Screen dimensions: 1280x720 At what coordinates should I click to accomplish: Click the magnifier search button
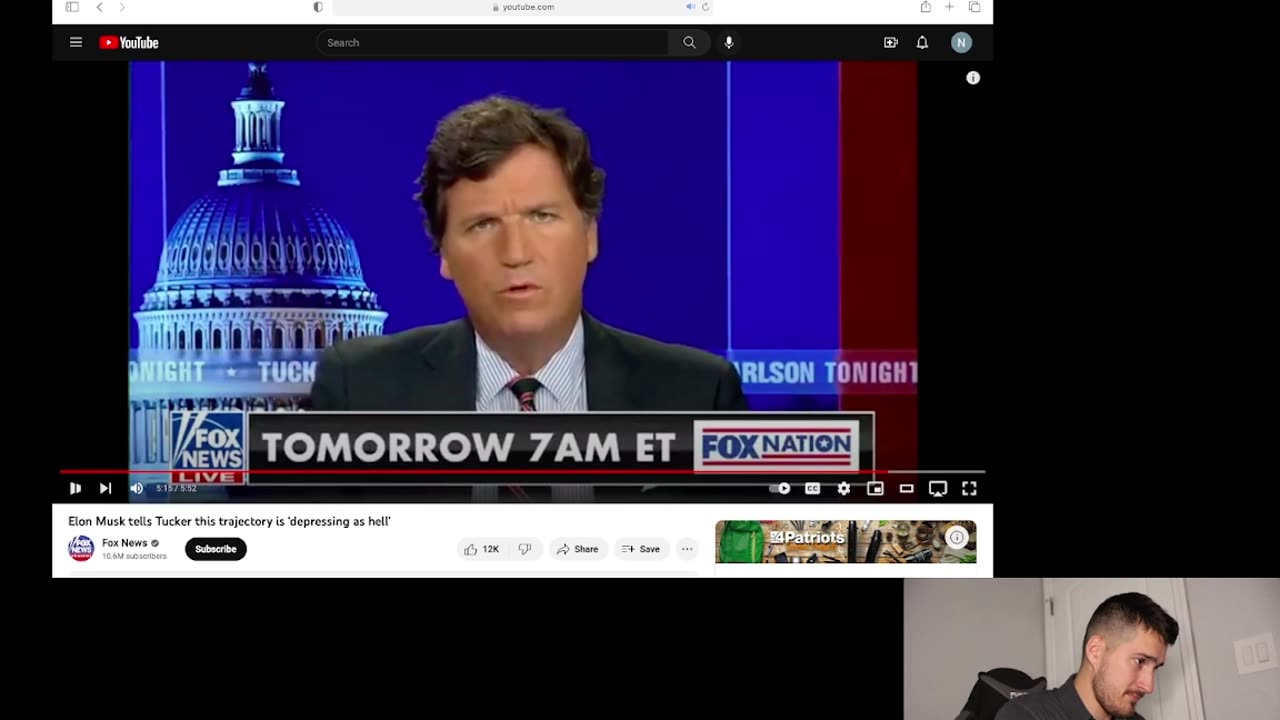coord(689,42)
